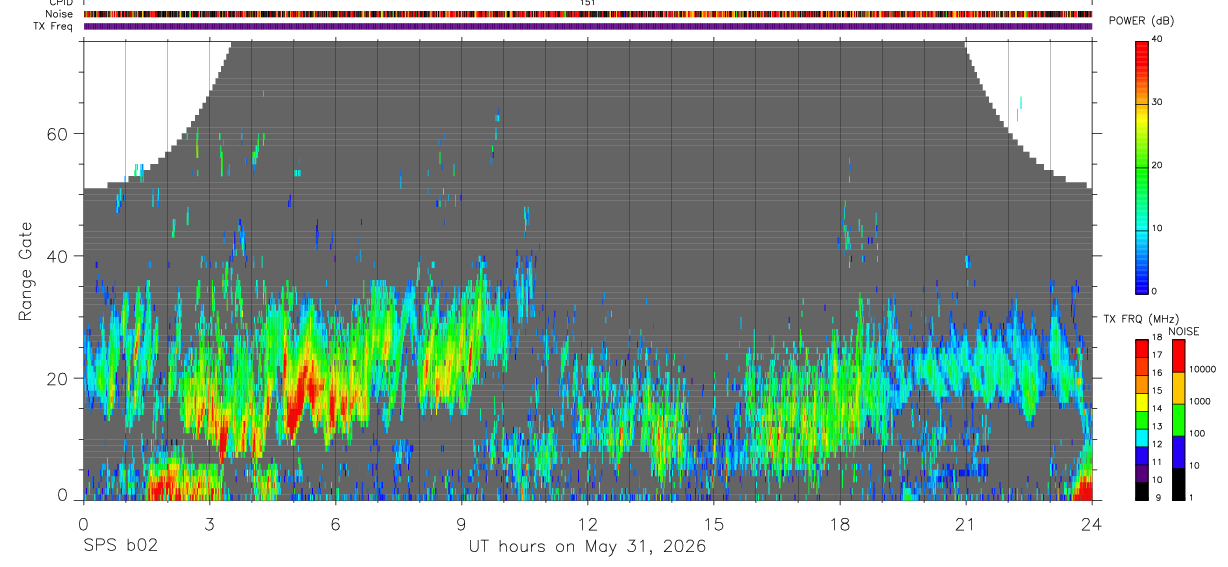Click the '12' UT hour tick

pos(588,524)
